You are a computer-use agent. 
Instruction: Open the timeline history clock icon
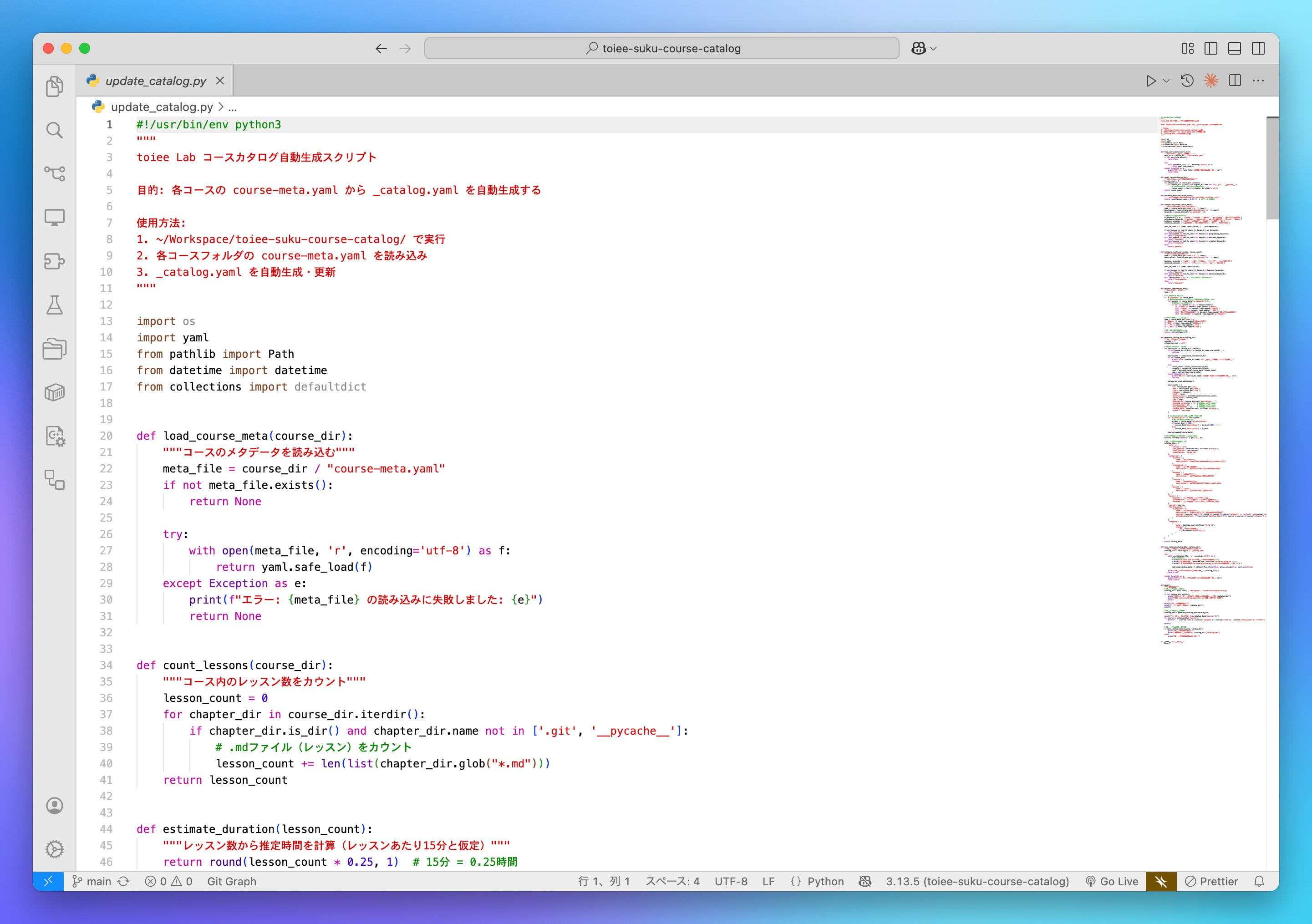tap(1187, 81)
